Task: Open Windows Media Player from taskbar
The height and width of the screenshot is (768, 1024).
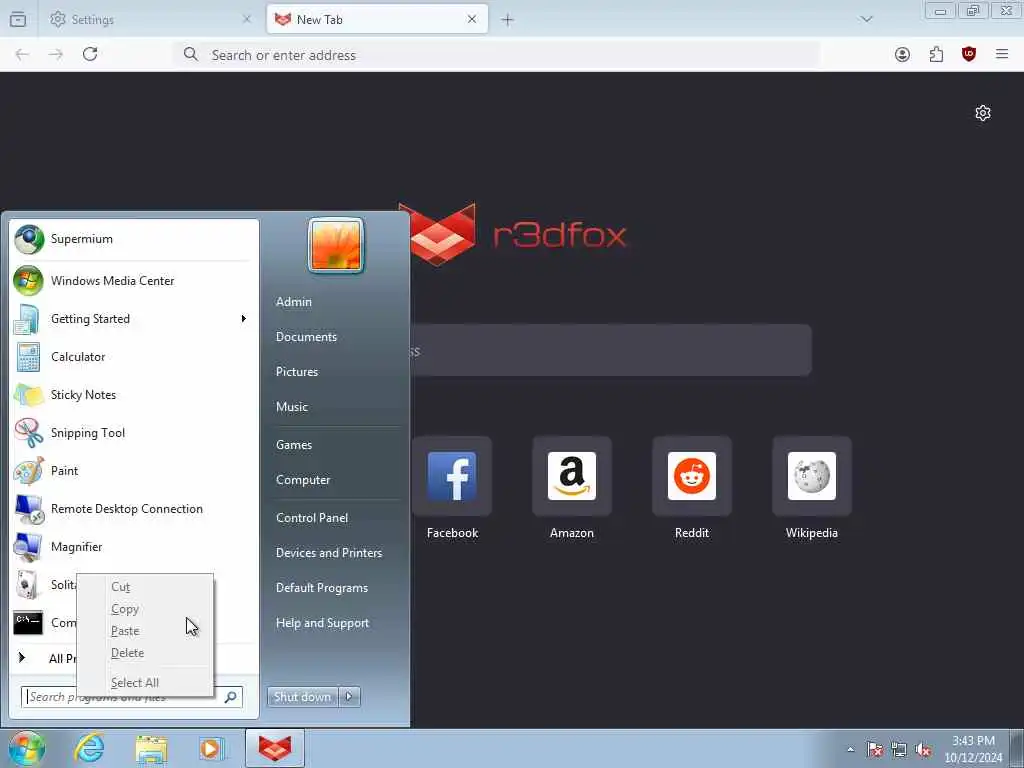Action: point(211,749)
